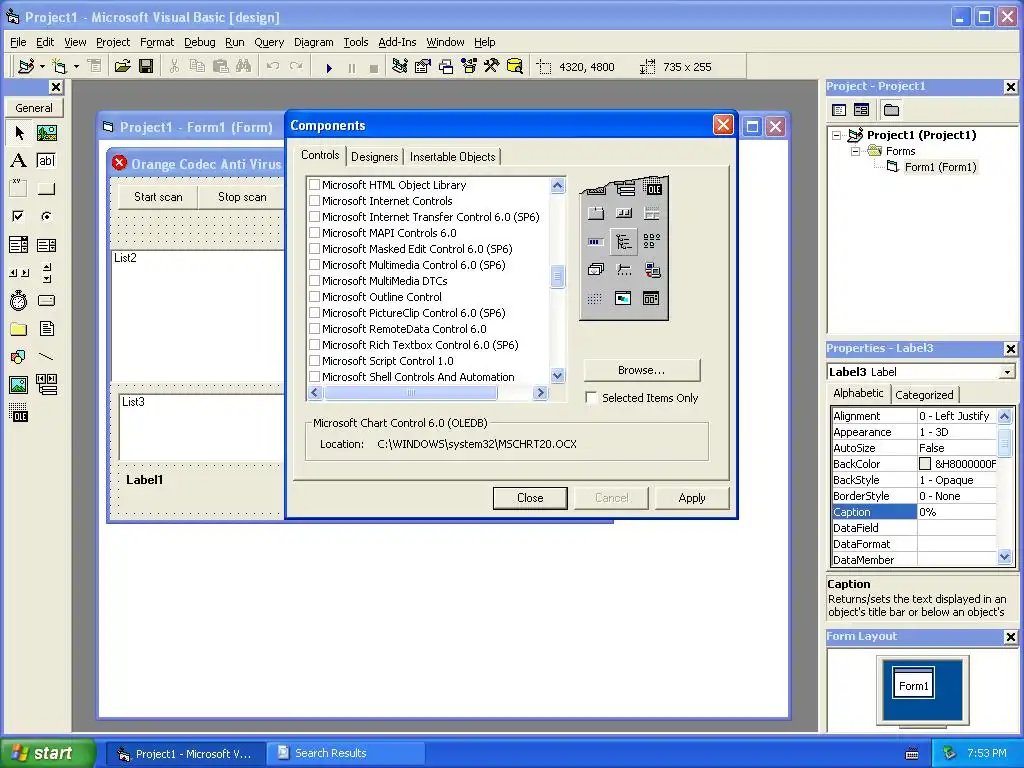Switch to Categorized properties tab
The image size is (1024, 768).
point(924,394)
